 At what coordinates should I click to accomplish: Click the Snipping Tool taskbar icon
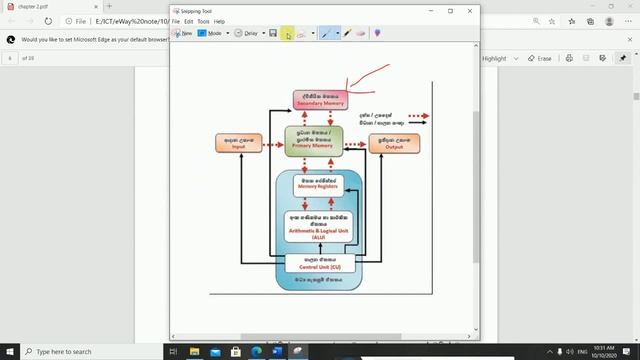(298, 351)
